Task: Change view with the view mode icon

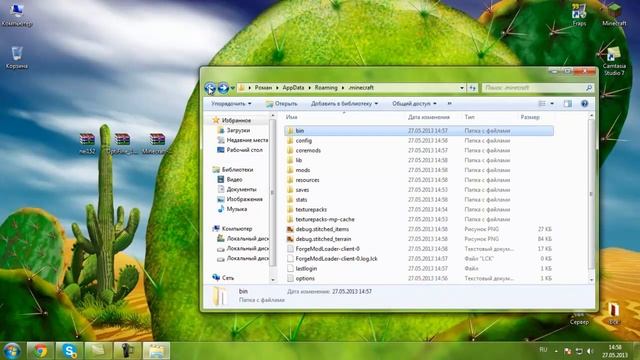Action: [542, 104]
